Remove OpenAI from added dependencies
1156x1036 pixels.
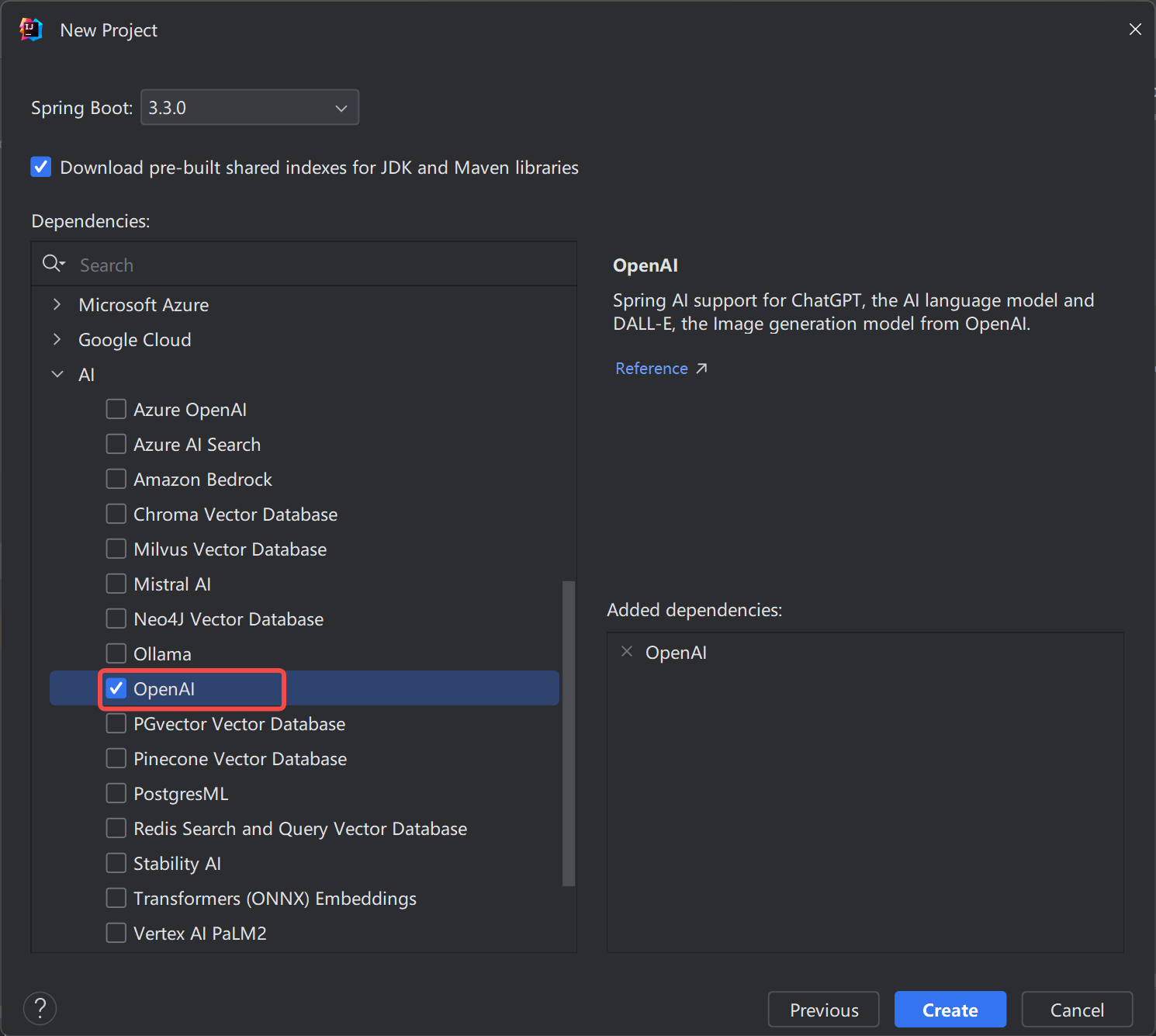point(627,652)
